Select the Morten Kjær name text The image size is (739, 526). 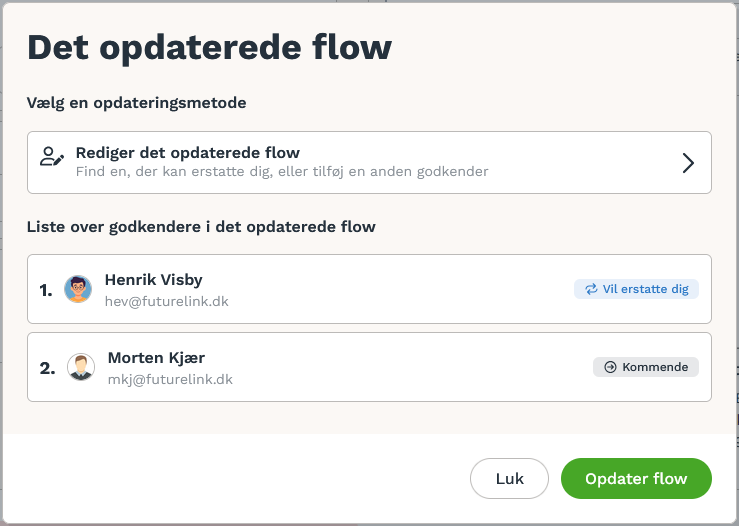[156, 358]
